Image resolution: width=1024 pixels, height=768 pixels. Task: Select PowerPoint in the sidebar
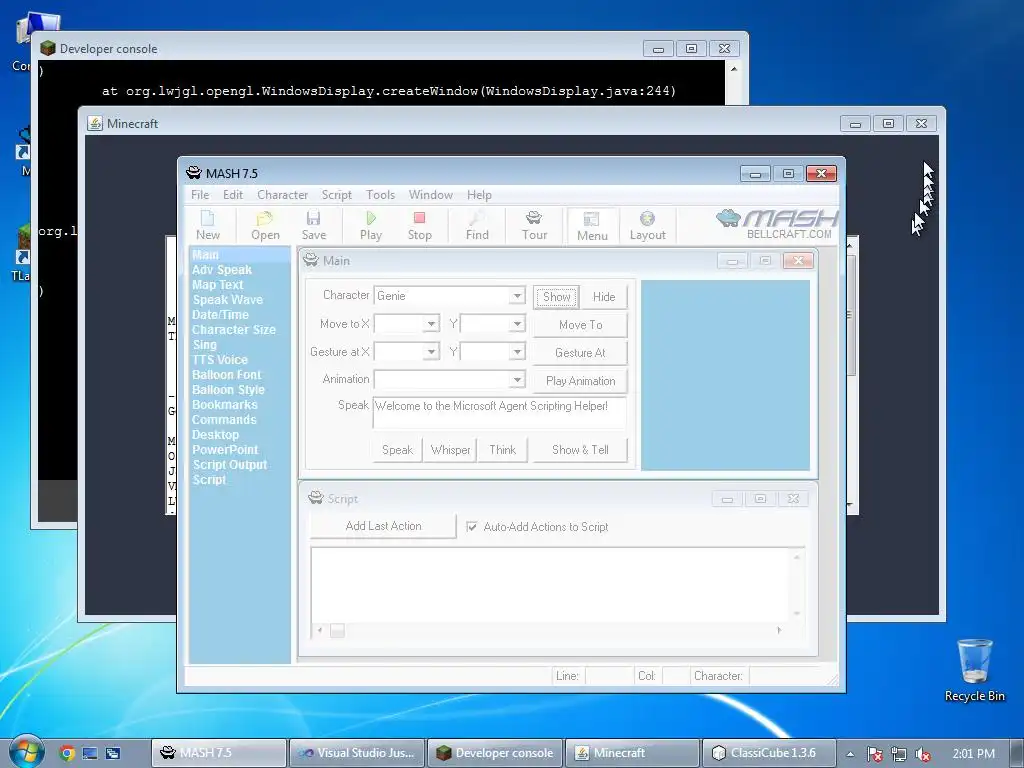point(225,449)
